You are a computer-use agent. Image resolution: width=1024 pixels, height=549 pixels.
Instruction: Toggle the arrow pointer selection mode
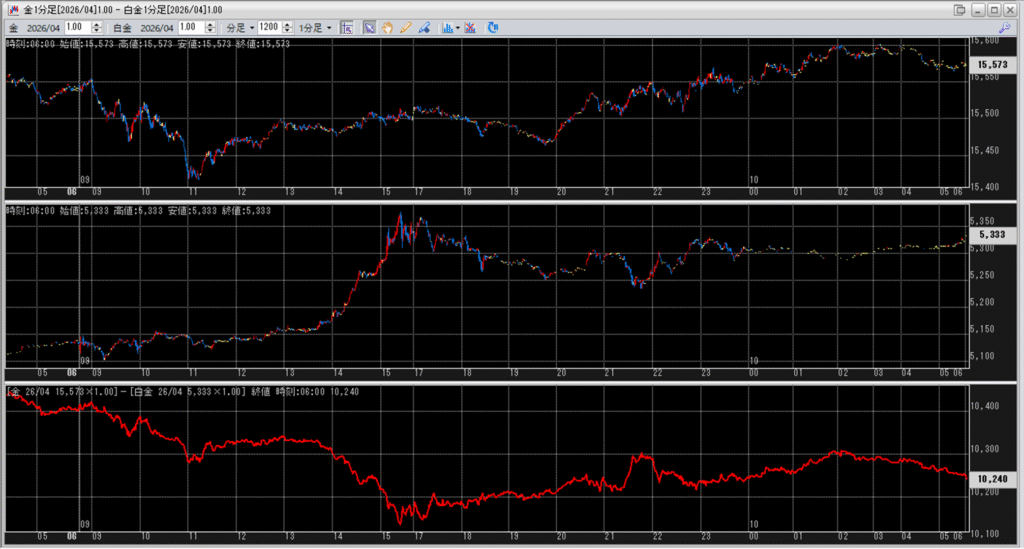click(370, 28)
